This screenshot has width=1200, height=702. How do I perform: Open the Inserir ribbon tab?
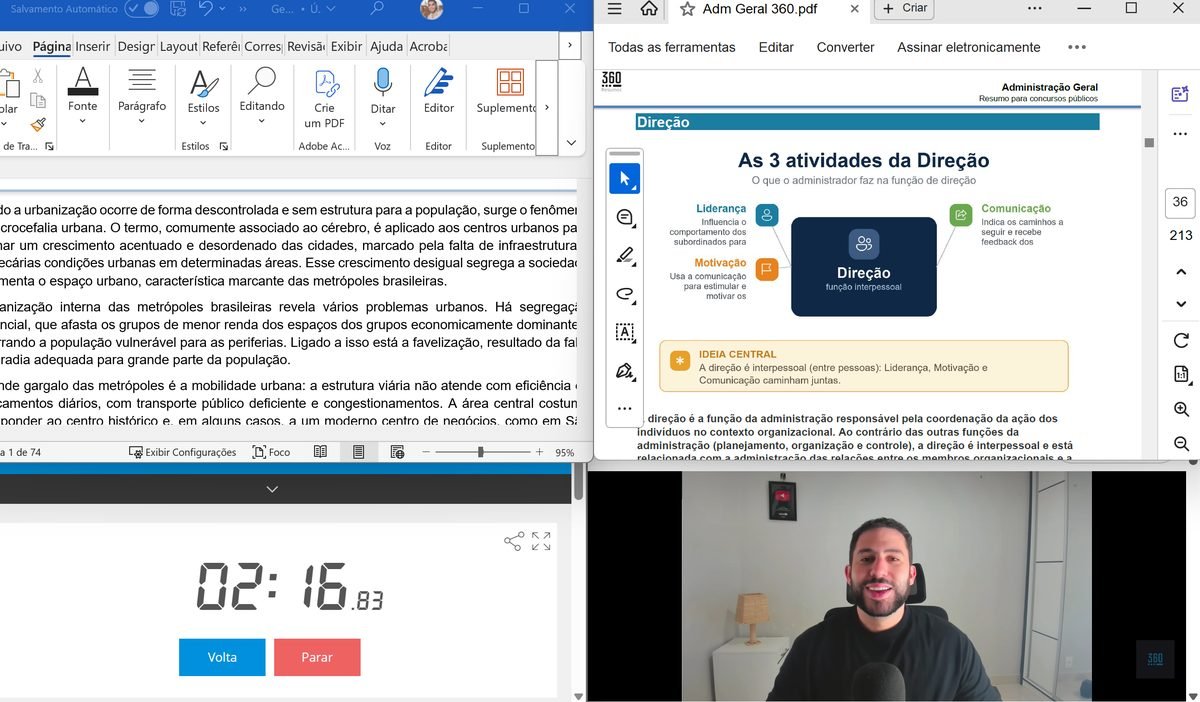[93, 46]
